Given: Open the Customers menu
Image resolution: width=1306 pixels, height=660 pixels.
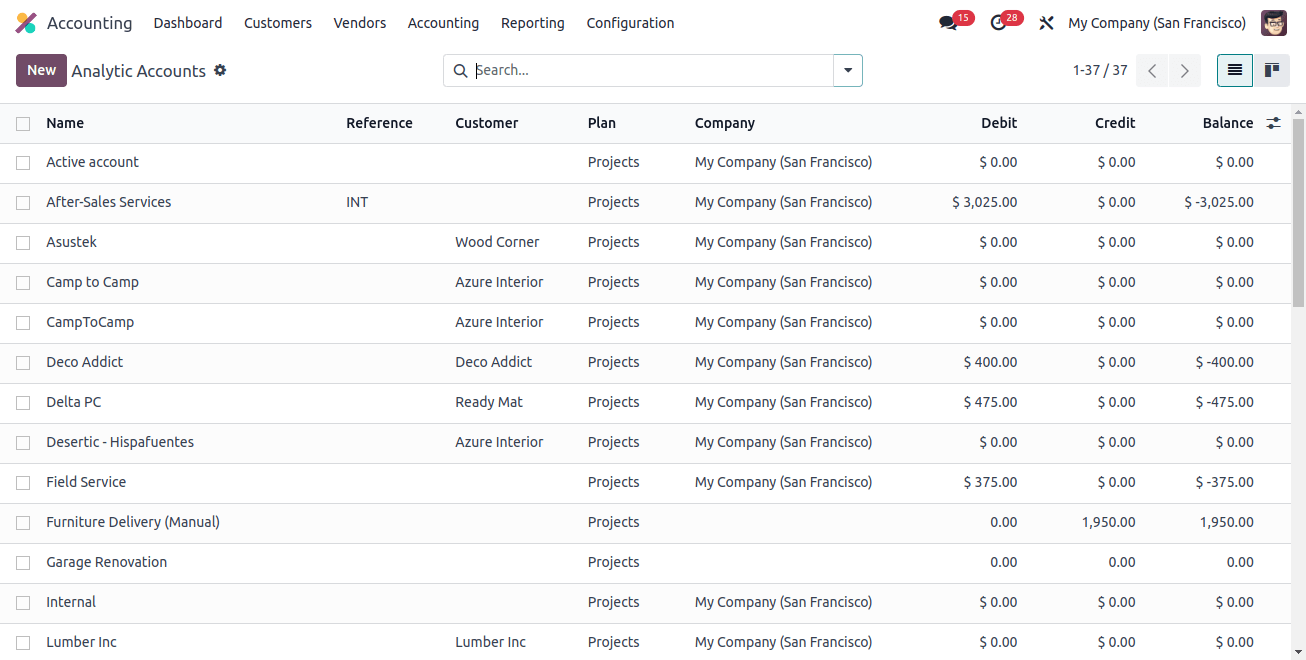Looking at the screenshot, I should click(278, 23).
